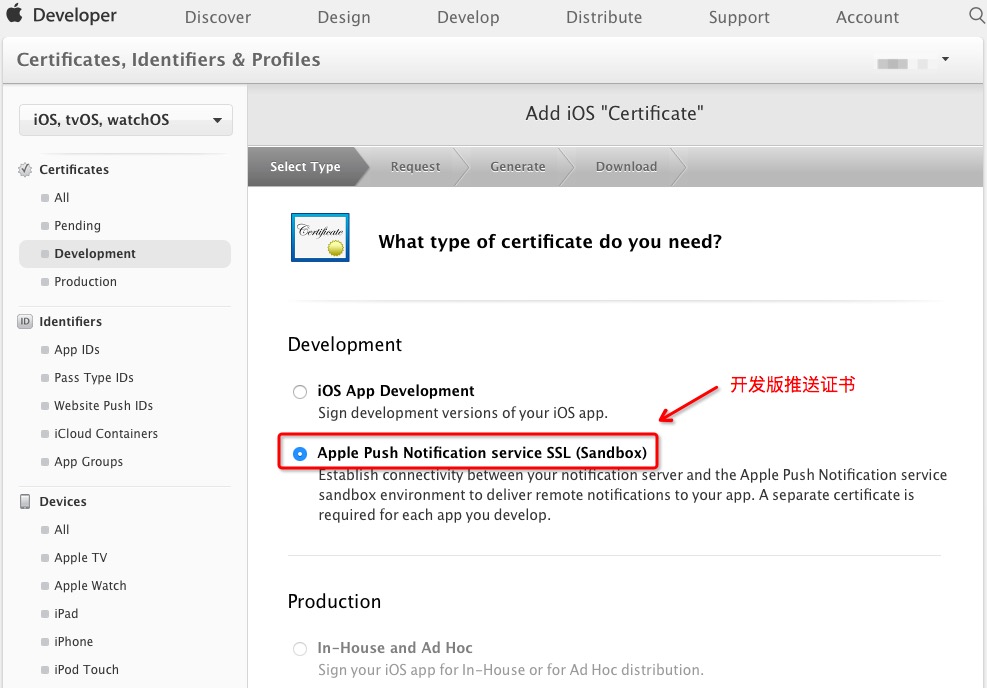Open Website Push IDs

pyautogui.click(x=103, y=405)
